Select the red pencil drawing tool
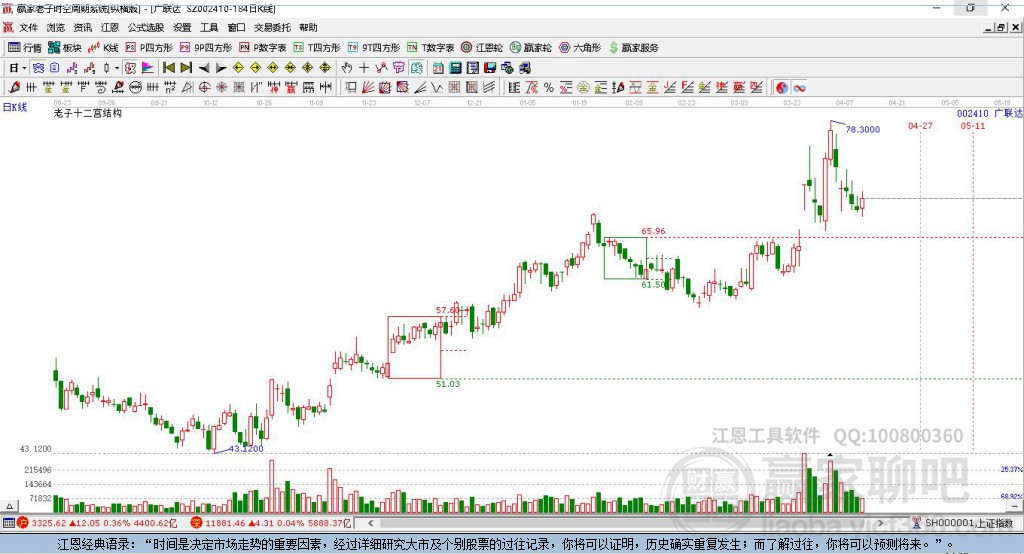Image resolution: width=1024 pixels, height=554 pixels. click(14, 88)
